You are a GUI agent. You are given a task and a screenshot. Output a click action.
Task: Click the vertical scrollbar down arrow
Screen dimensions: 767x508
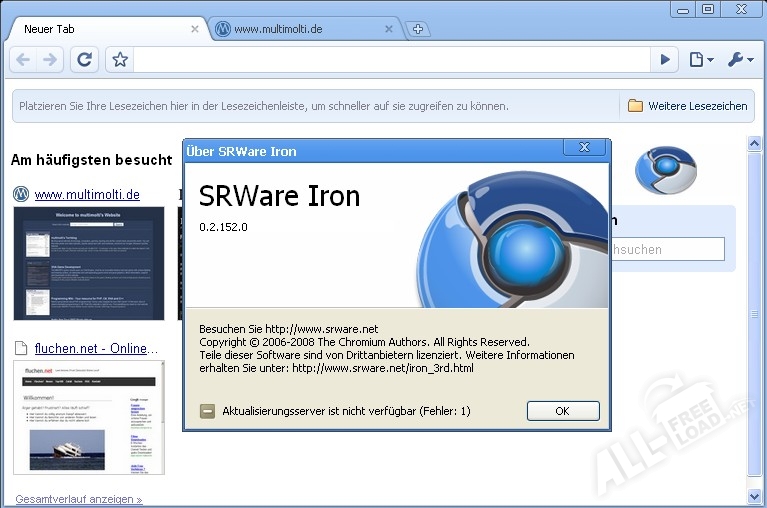tap(754, 496)
